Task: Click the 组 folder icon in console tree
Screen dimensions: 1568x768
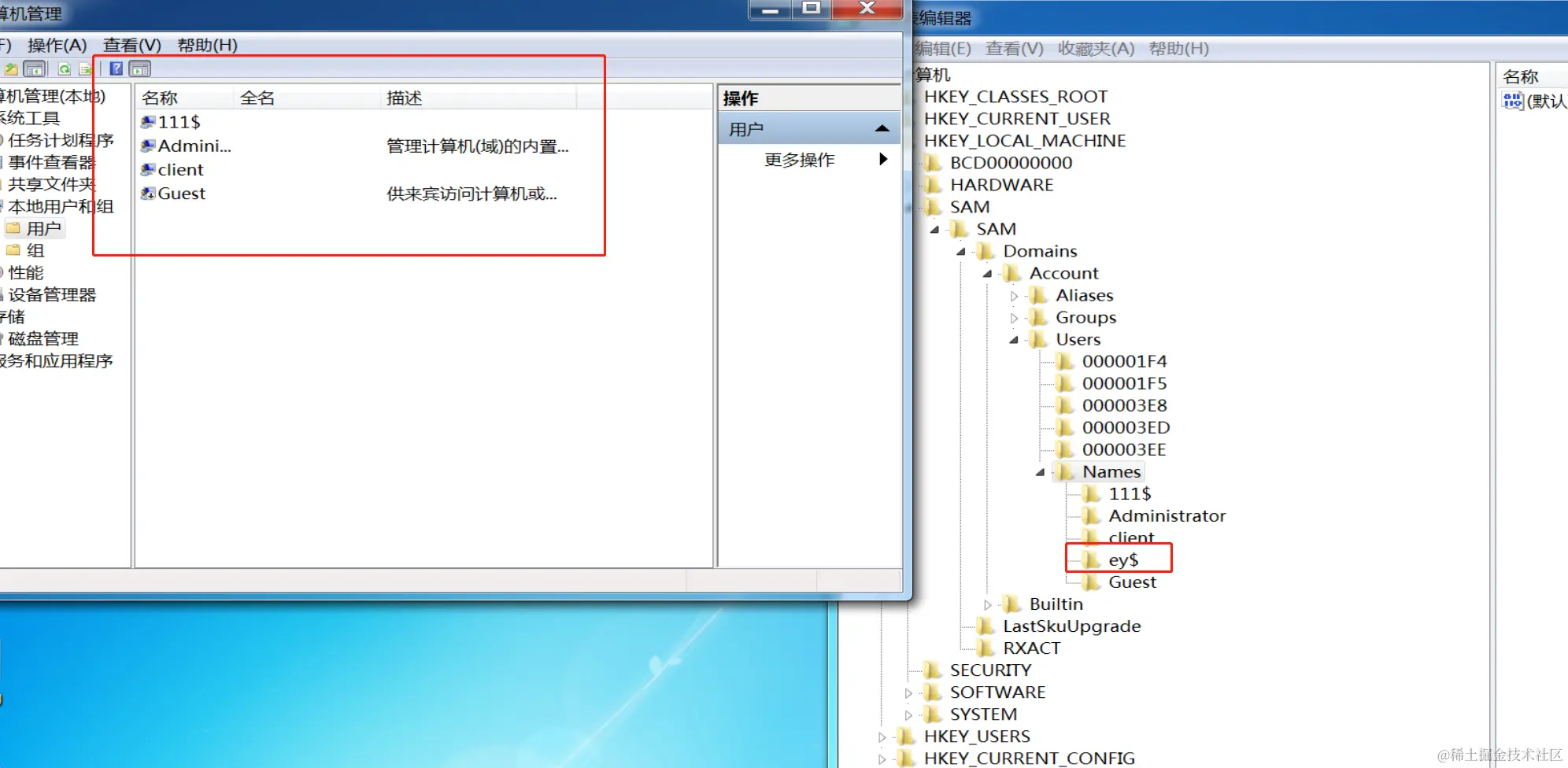Action: (x=13, y=250)
